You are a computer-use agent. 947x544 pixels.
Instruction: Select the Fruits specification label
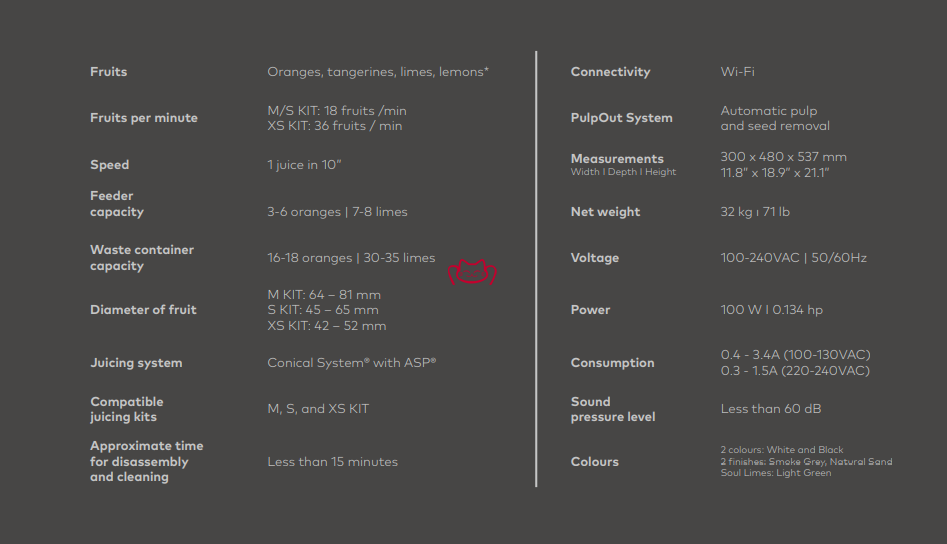[x=109, y=71]
